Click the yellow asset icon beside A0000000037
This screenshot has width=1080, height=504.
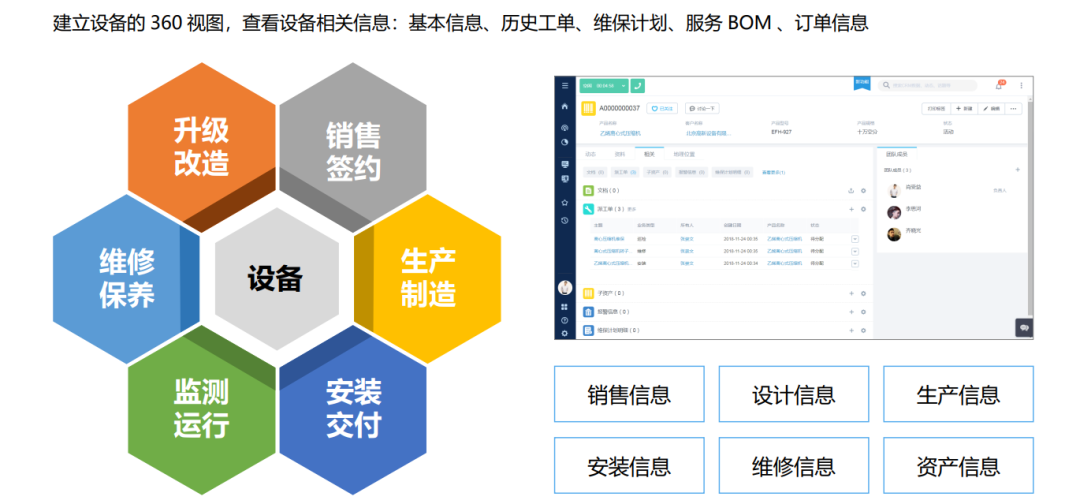click(588, 109)
